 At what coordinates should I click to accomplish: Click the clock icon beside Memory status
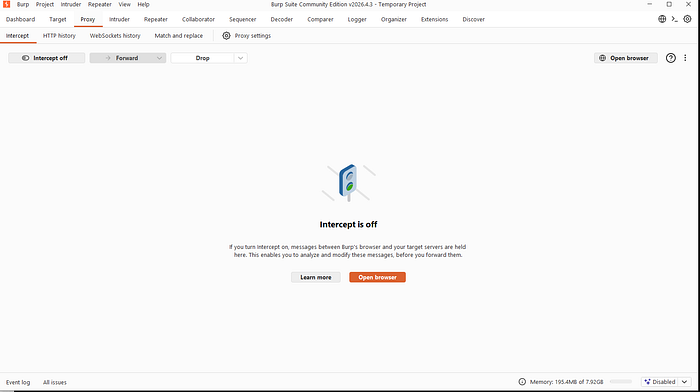(x=522, y=382)
